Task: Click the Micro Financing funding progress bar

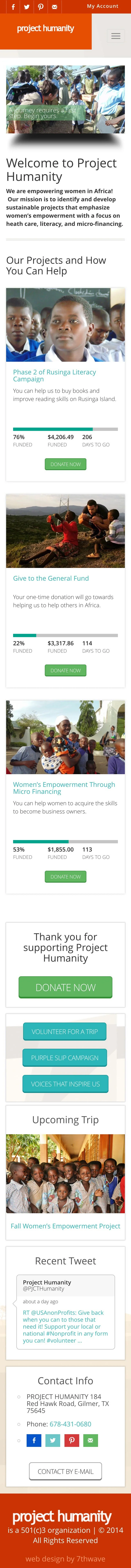Action: pyautogui.click(x=65, y=842)
